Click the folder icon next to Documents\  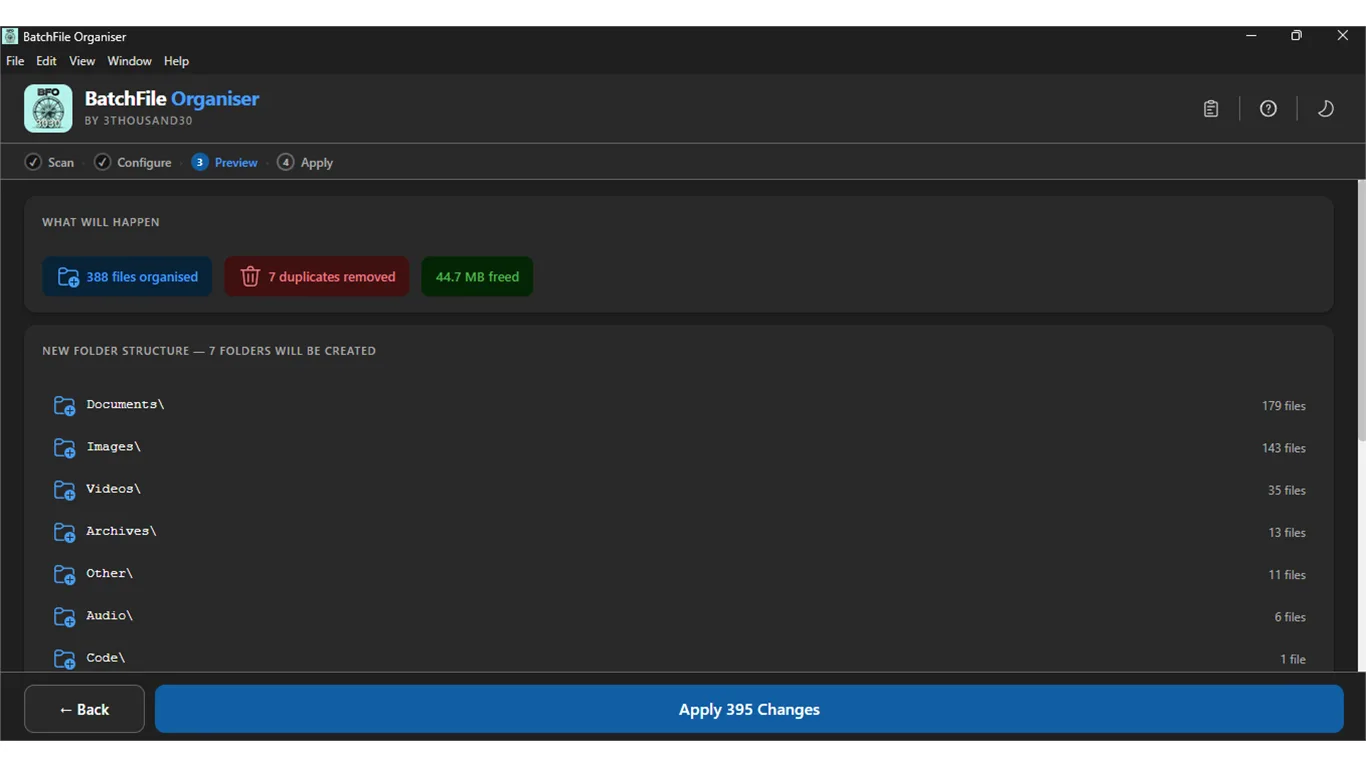(64, 405)
